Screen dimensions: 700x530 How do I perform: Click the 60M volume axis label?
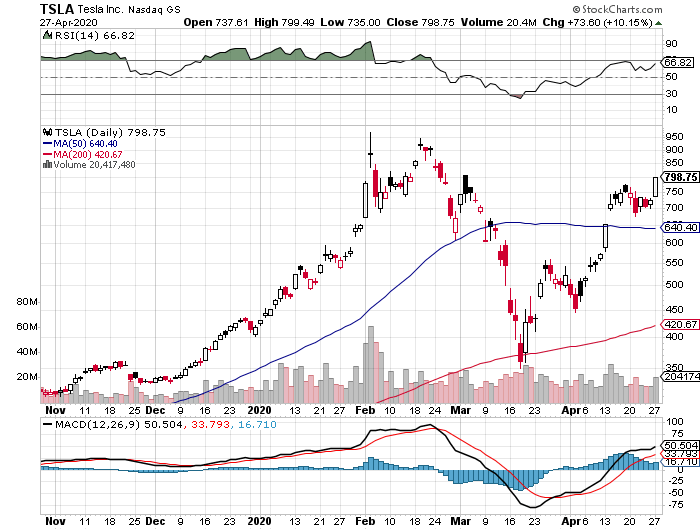[x=27, y=327]
